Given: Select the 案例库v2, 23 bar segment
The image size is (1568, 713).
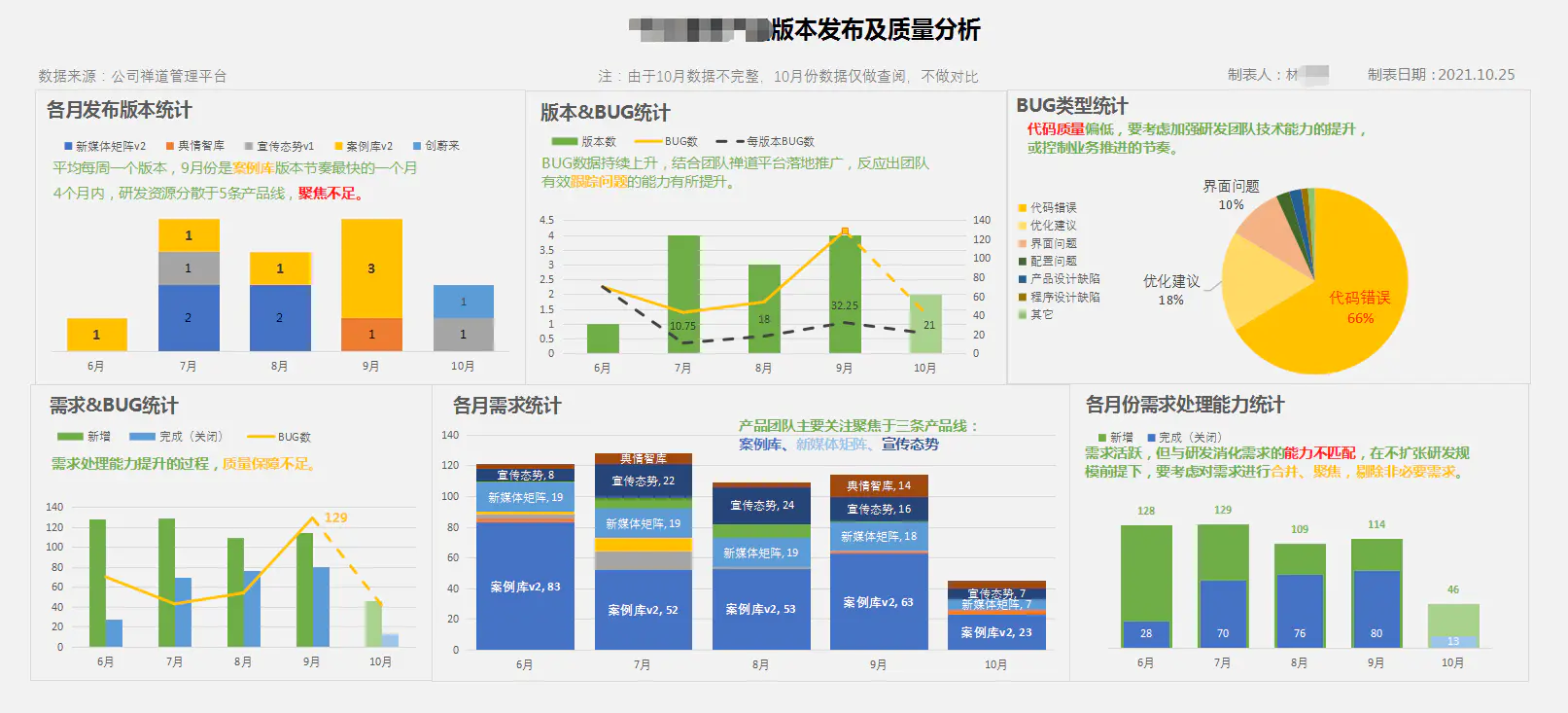Looking at the screenshot, I should click(996, 632).
